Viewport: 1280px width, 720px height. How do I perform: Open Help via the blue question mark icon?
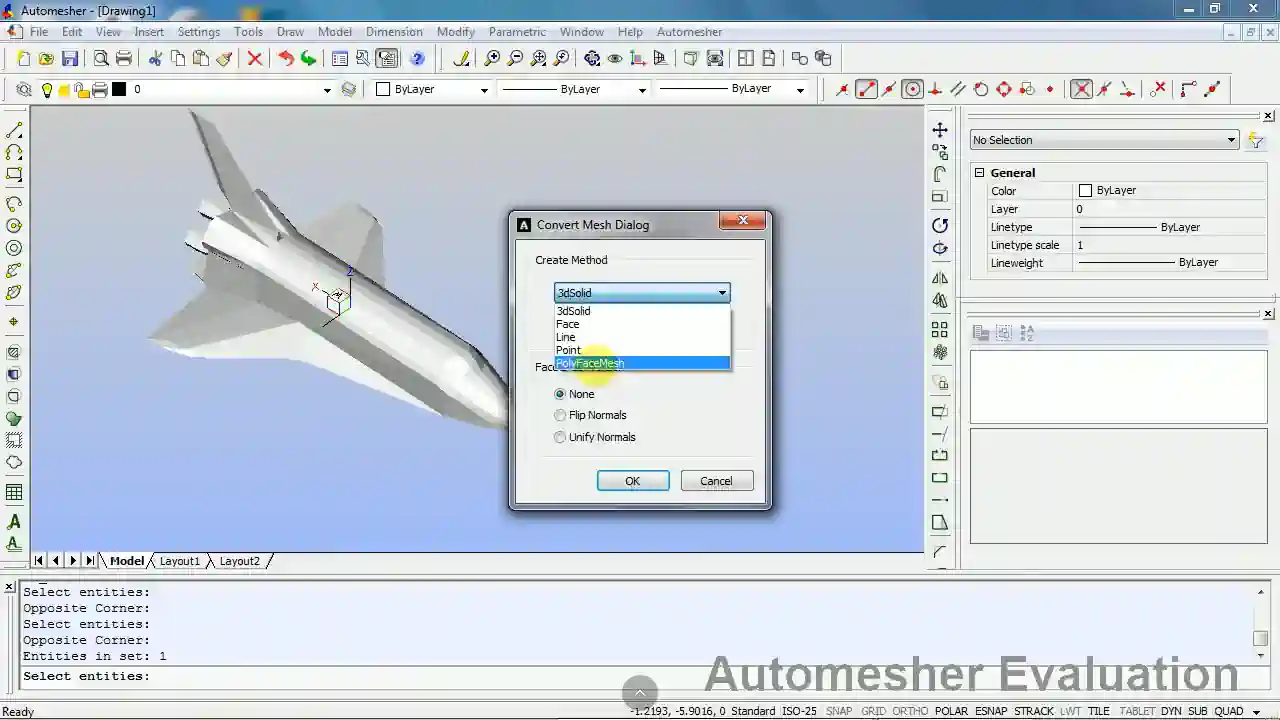click(x=418, y=59)
